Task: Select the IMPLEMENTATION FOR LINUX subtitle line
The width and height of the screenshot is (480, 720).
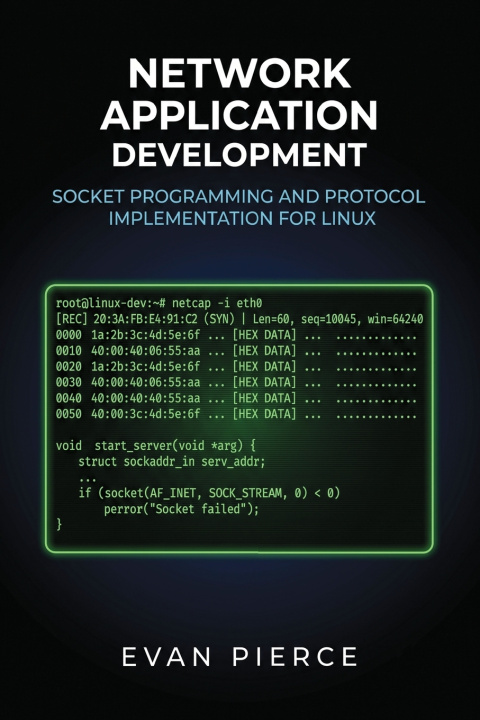Action: click(242, 218)
